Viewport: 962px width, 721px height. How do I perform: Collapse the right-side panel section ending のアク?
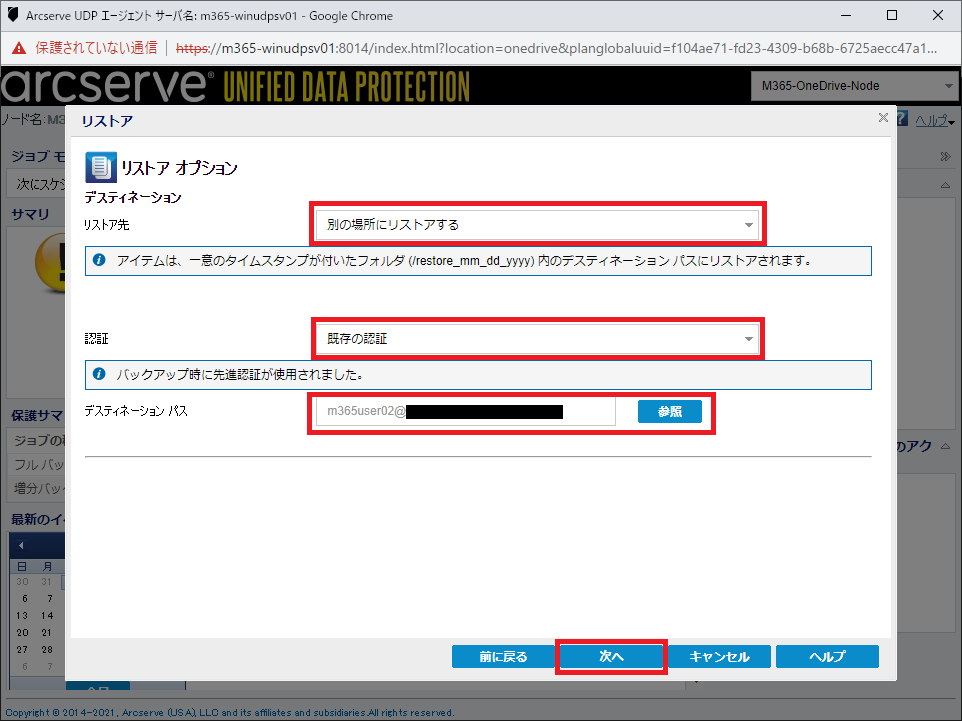[945, 446]
